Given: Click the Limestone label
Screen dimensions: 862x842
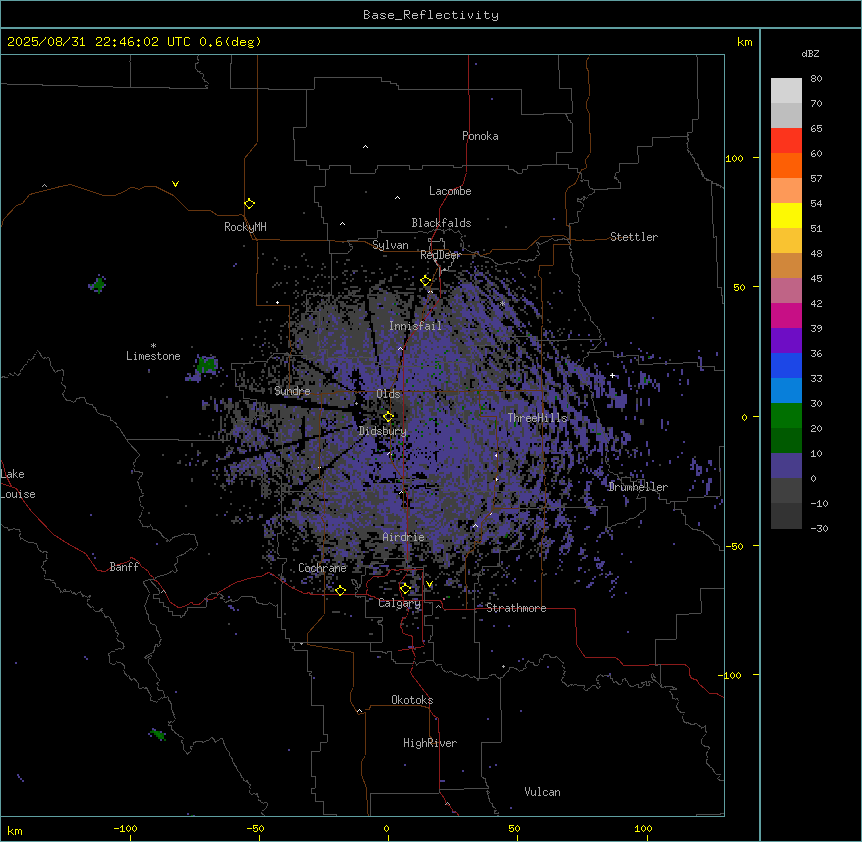Looking at the screenshot, I should [153, 356].
